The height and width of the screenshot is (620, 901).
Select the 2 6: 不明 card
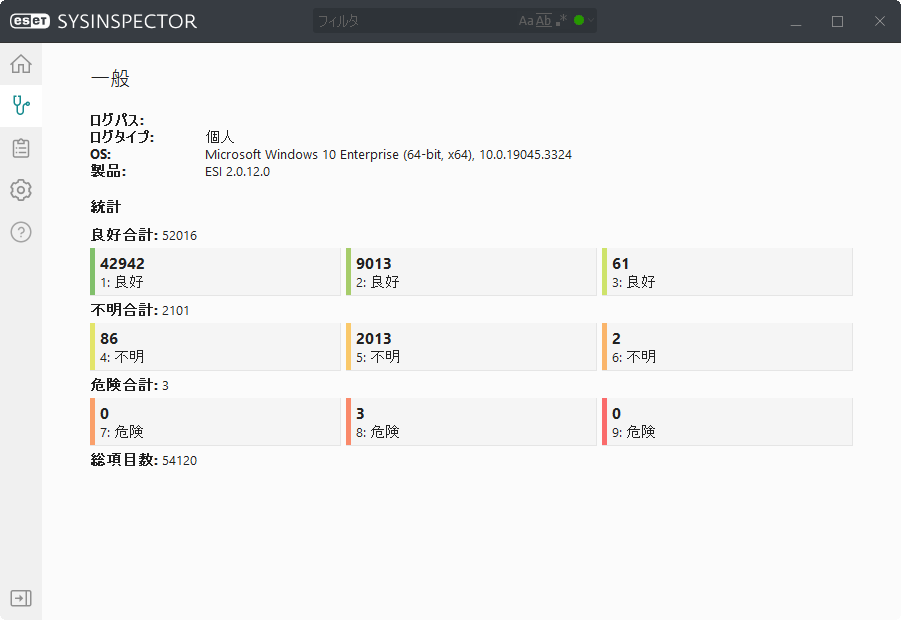click(x=727, y=347)
